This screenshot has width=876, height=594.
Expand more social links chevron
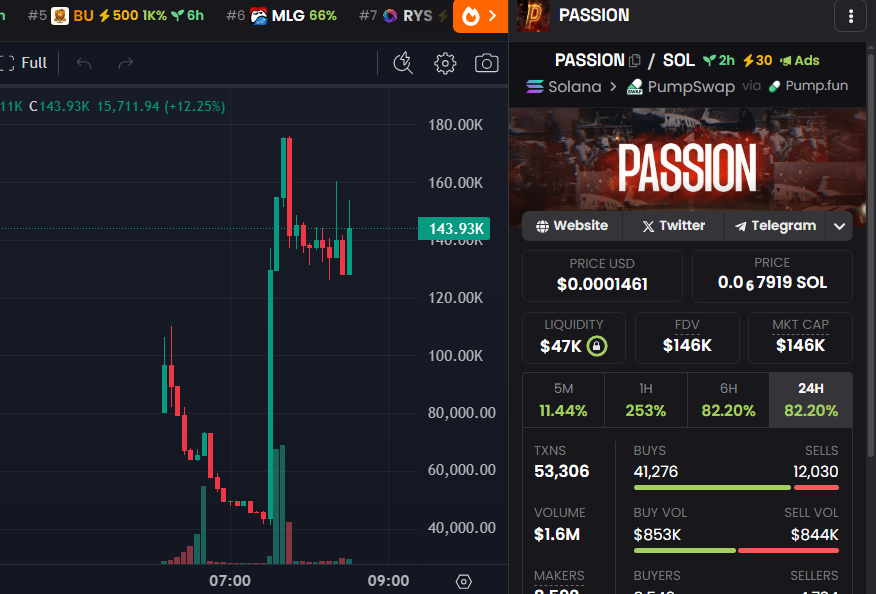tap(839, 226)
